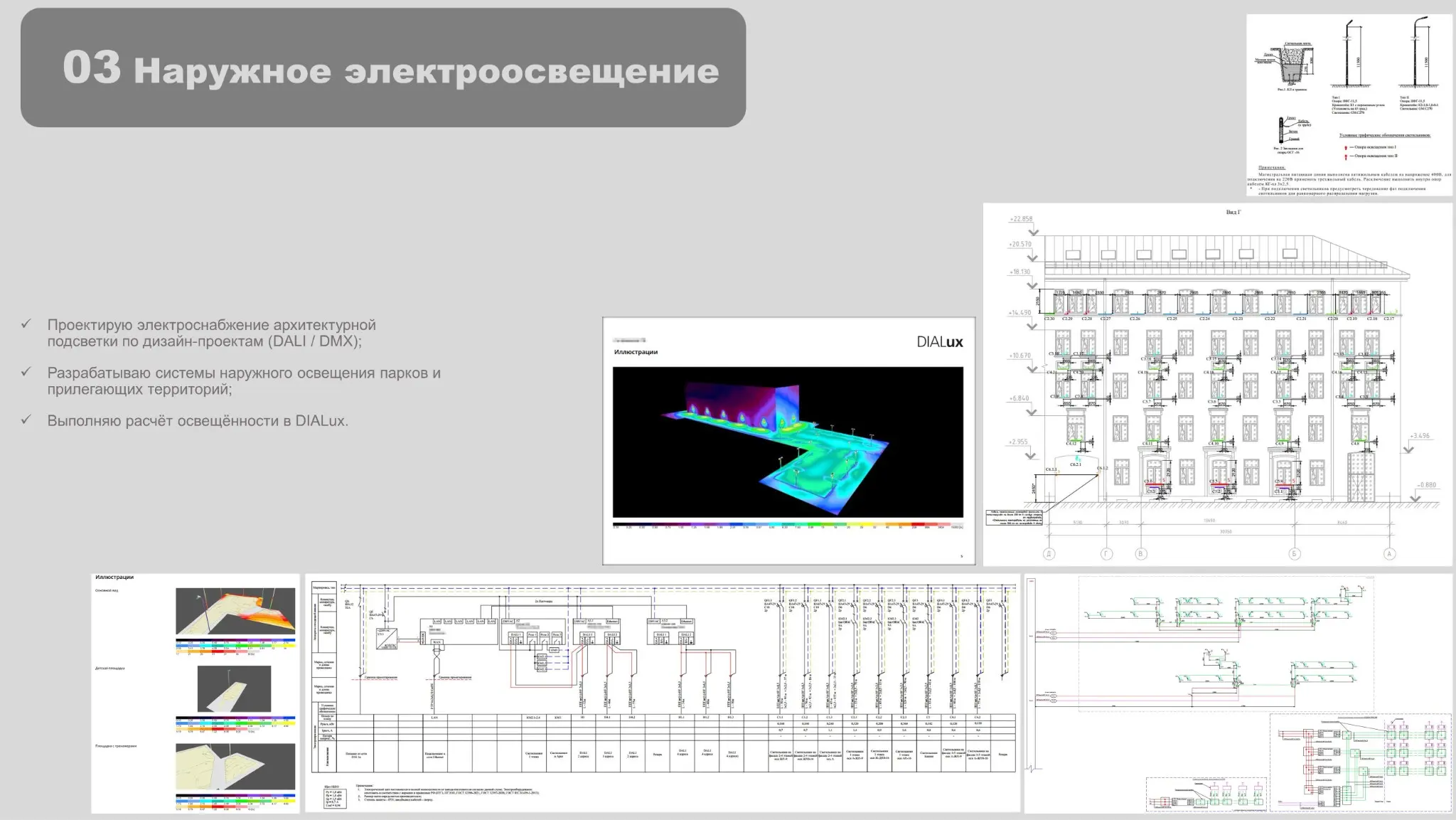Image resolution: width=1456 pixels, height=820 pixels.
Task: Click the "Площадка с тренажерами" render
Action: click(x=235, y=767)
